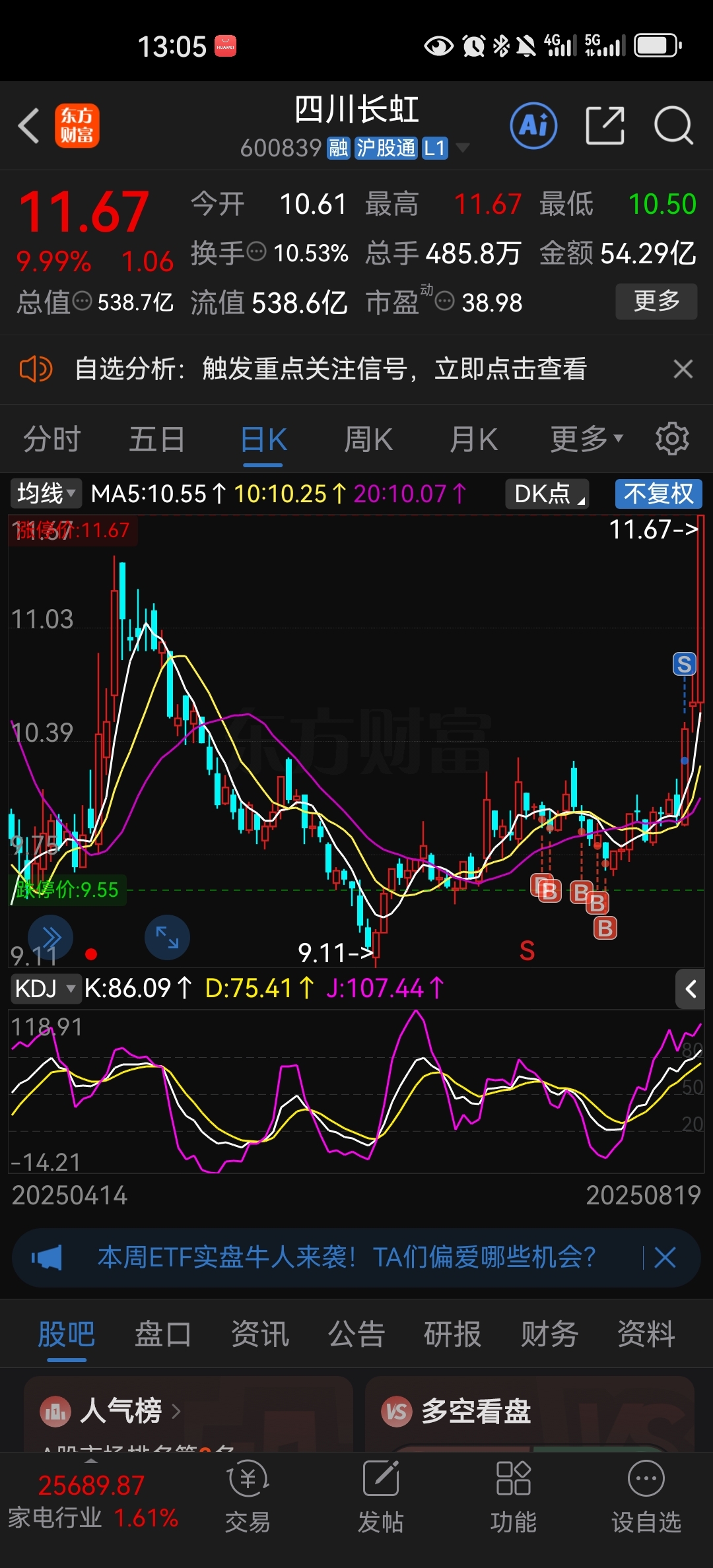This screenshot has width=713, height=1568.
Task: Tap the 融 margin trading badge
Action: tap(339, 148)
